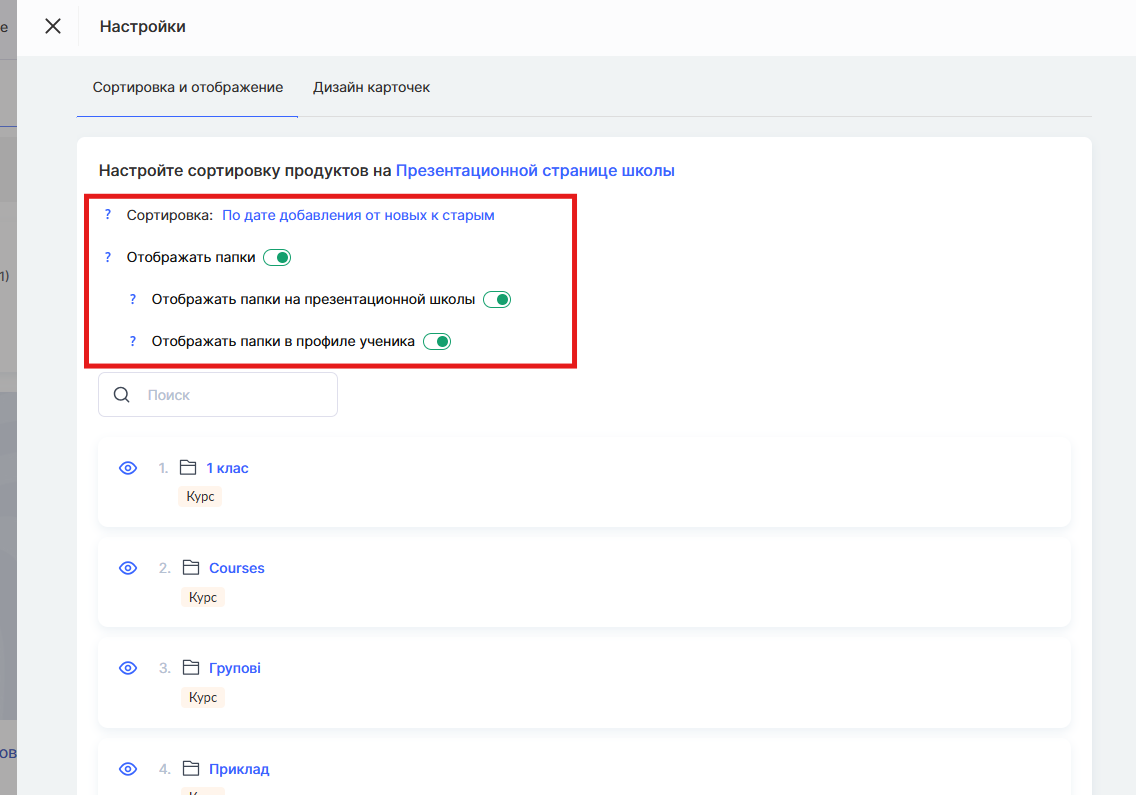Click the folder icon of Групові
The image size is (1136, 795).
[x=190, y=668]
